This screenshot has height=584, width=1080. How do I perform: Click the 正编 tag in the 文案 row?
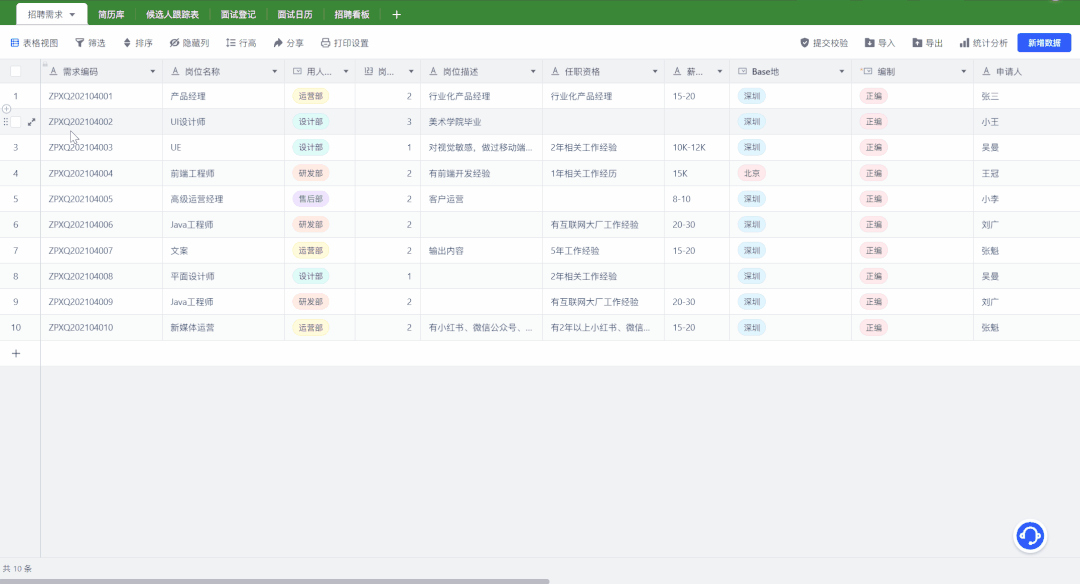[x=873, y=251]
